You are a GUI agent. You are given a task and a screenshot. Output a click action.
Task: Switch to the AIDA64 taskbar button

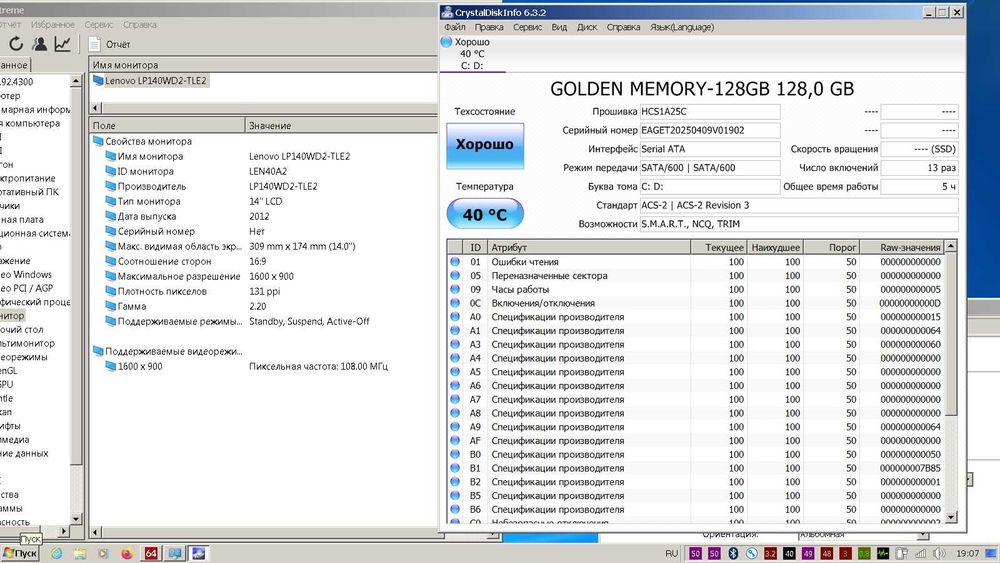151,553
